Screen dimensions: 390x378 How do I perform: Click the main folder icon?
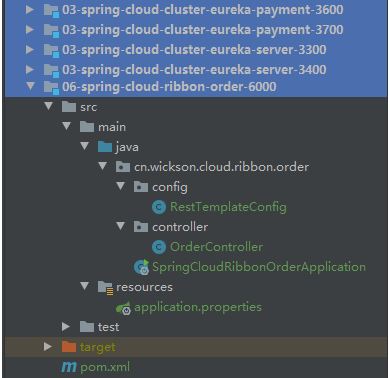pos(87,127)
